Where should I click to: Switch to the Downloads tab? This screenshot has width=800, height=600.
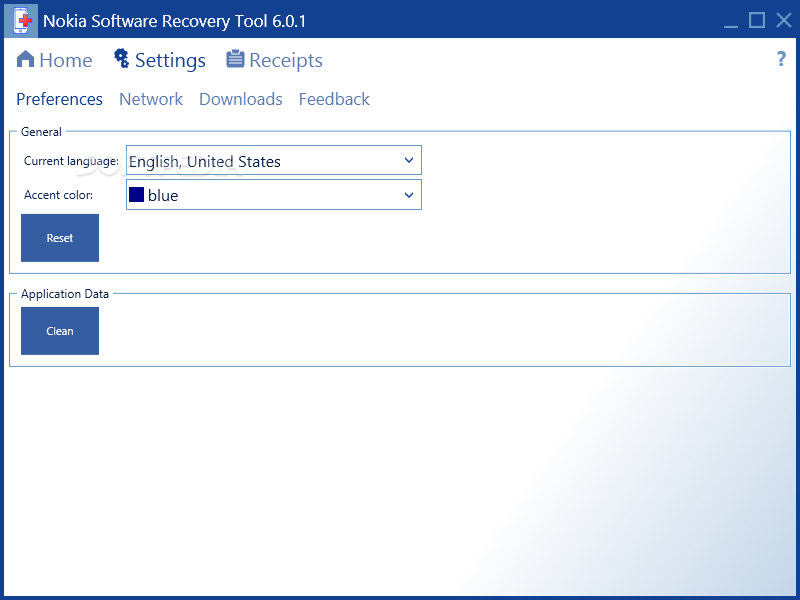[241, 99]
